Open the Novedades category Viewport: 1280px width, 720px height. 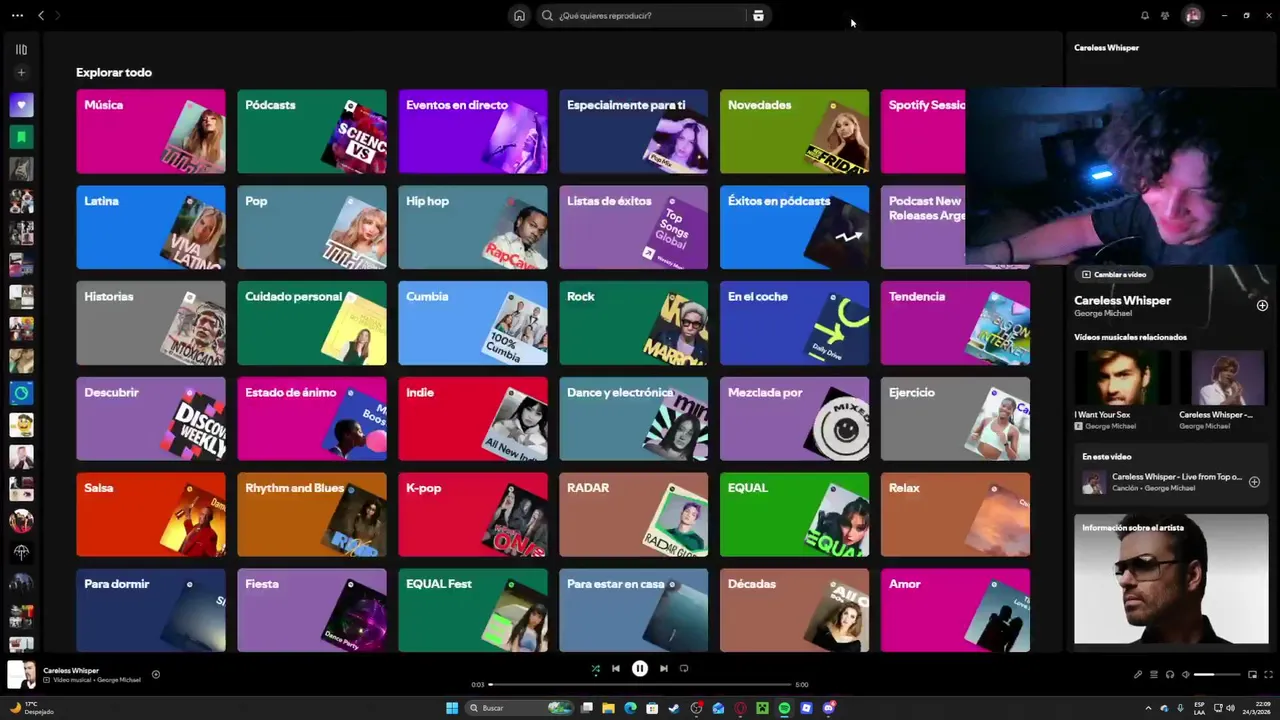tap(795, 131)
